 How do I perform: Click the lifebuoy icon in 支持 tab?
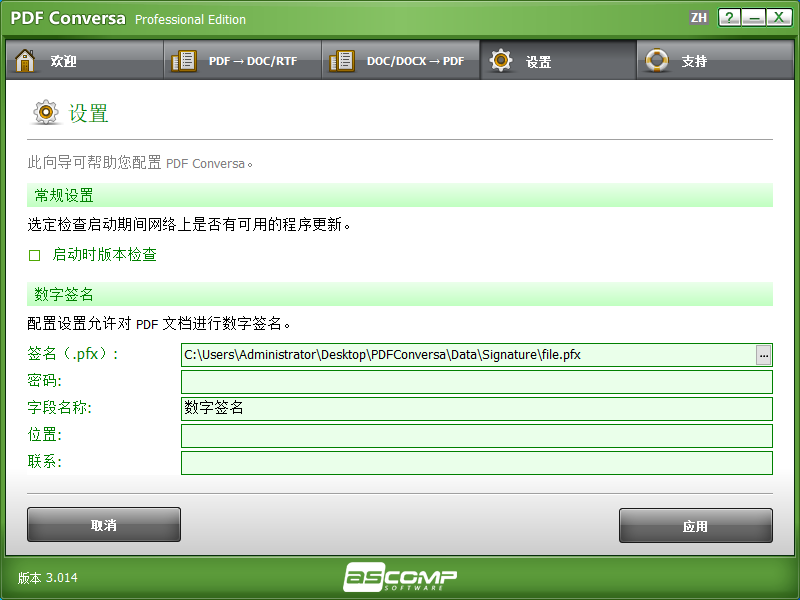(x=657, y=60)
